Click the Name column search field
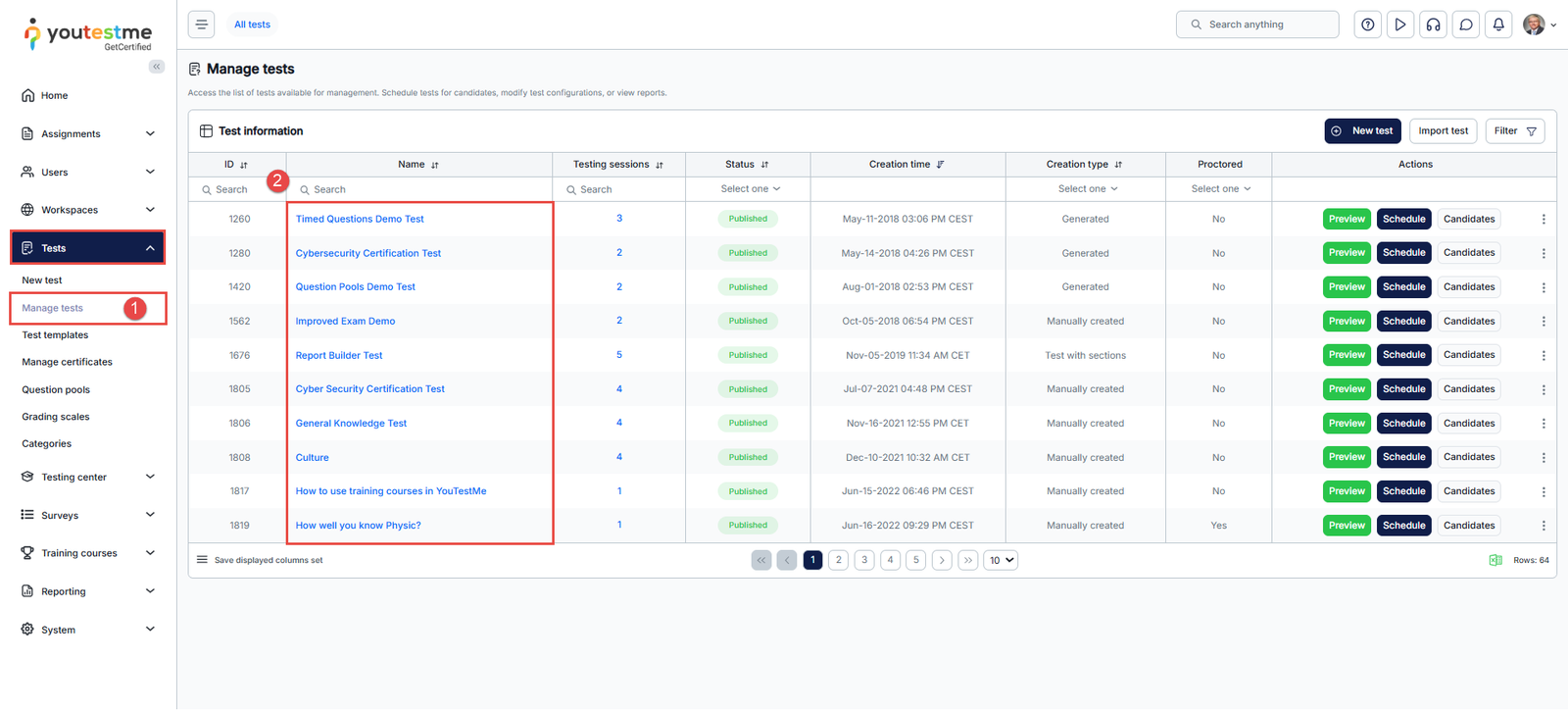The image size is (1568, 710). pyautogui.click(x=421, y=189)
